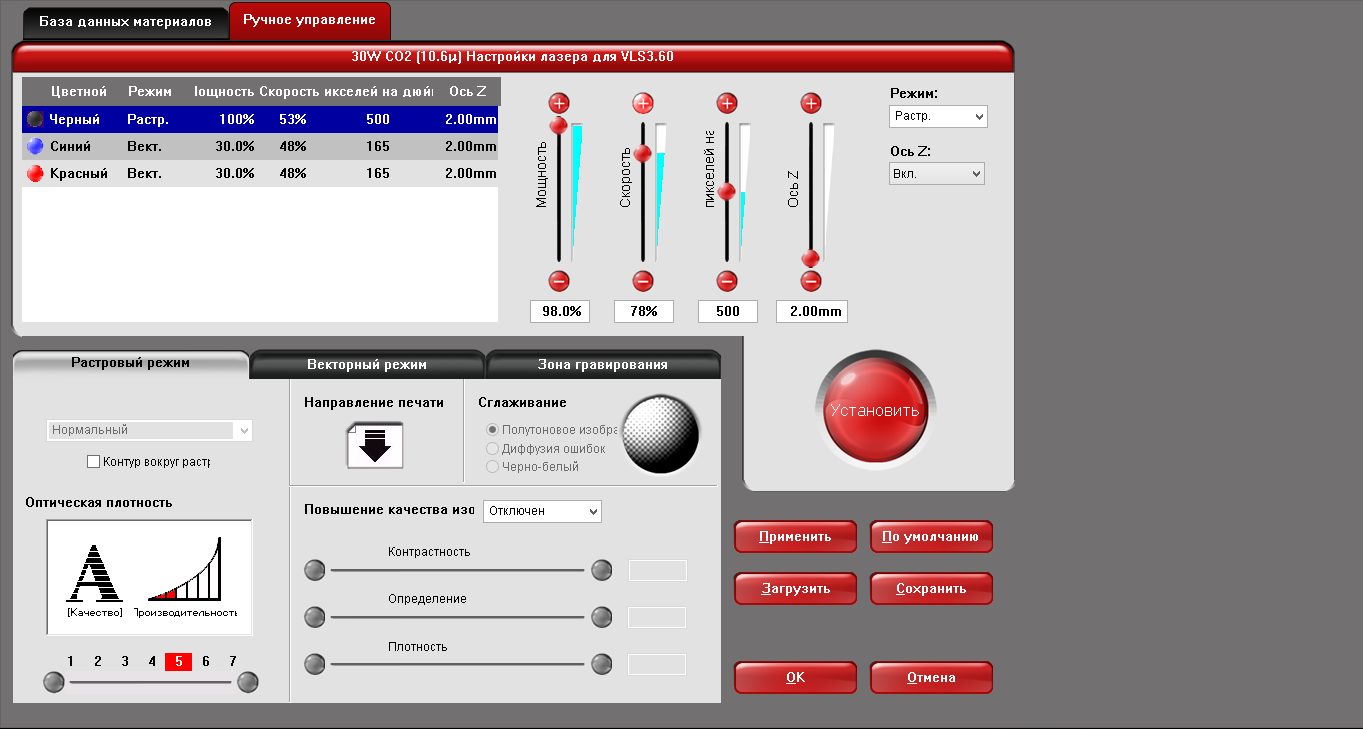Click the left end knob of Контрастность slider
The height and width of the screenshot is (729, 1363).
[x=315, y=570]
